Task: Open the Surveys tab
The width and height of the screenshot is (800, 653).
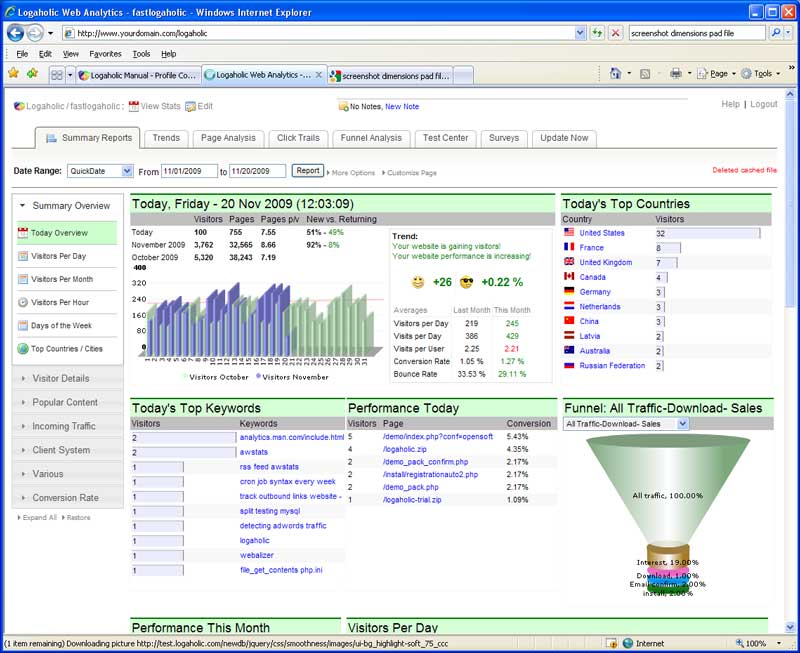Action: pyautogui.click(x=504, y=138)
